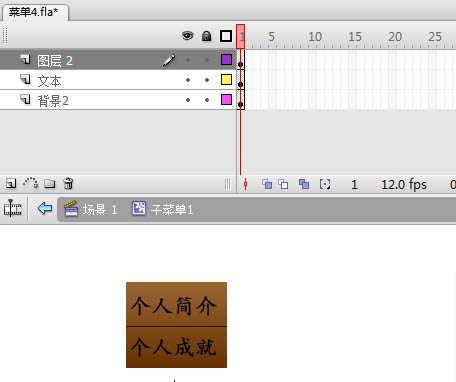Screen dimensions: 456x382
Task: Lock the 背景2 layer
Action: [207, 100]
